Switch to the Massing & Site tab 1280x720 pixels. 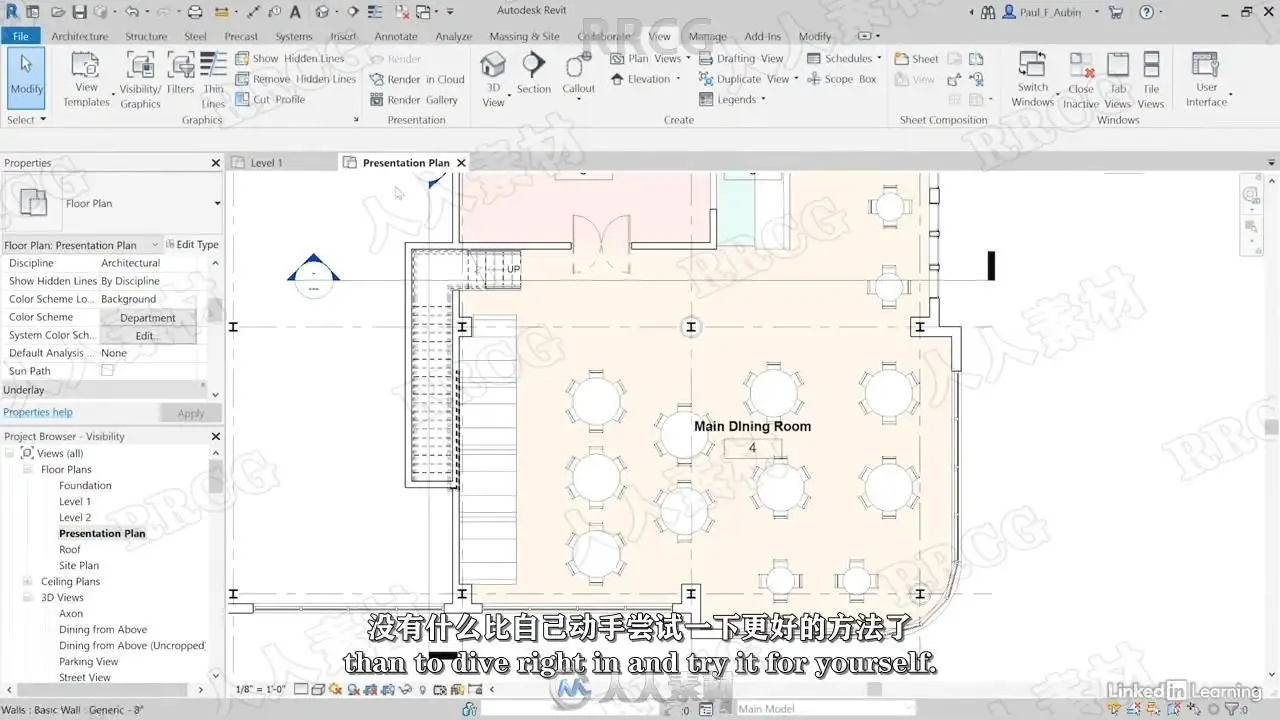click(524, 36)
